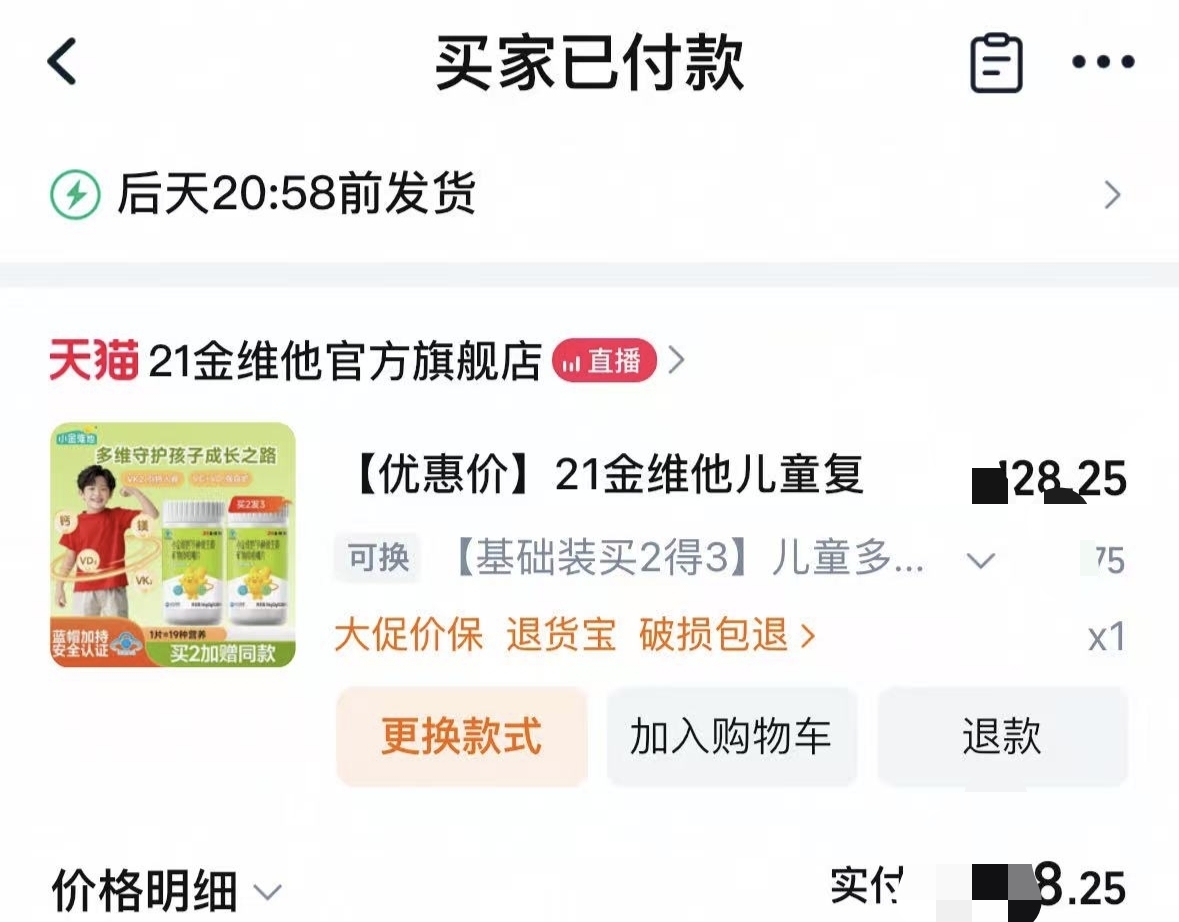This screenshot has height=922, width=1179.
Task: Open the product thumbnail image
Action: [173, 544]
